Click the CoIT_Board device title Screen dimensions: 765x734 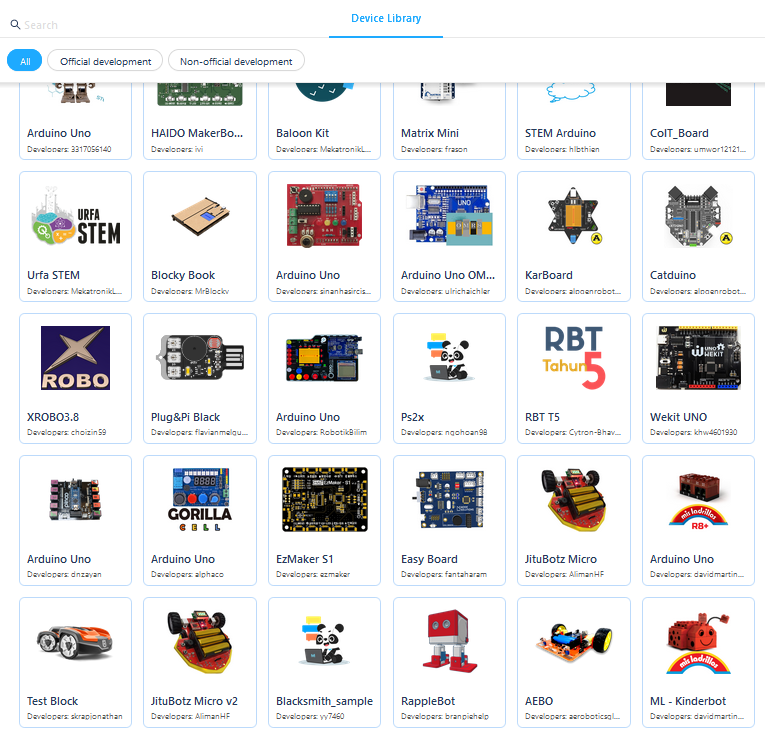679,133
